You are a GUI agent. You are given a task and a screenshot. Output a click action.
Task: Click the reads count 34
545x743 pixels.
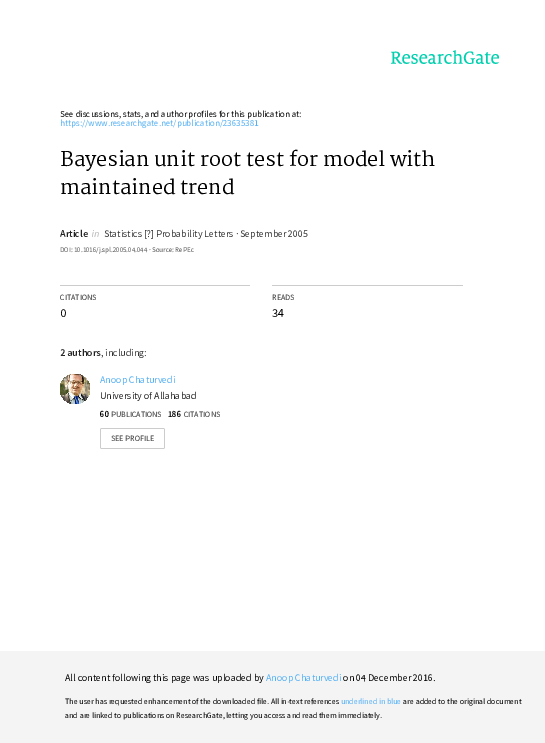[278, 313]
